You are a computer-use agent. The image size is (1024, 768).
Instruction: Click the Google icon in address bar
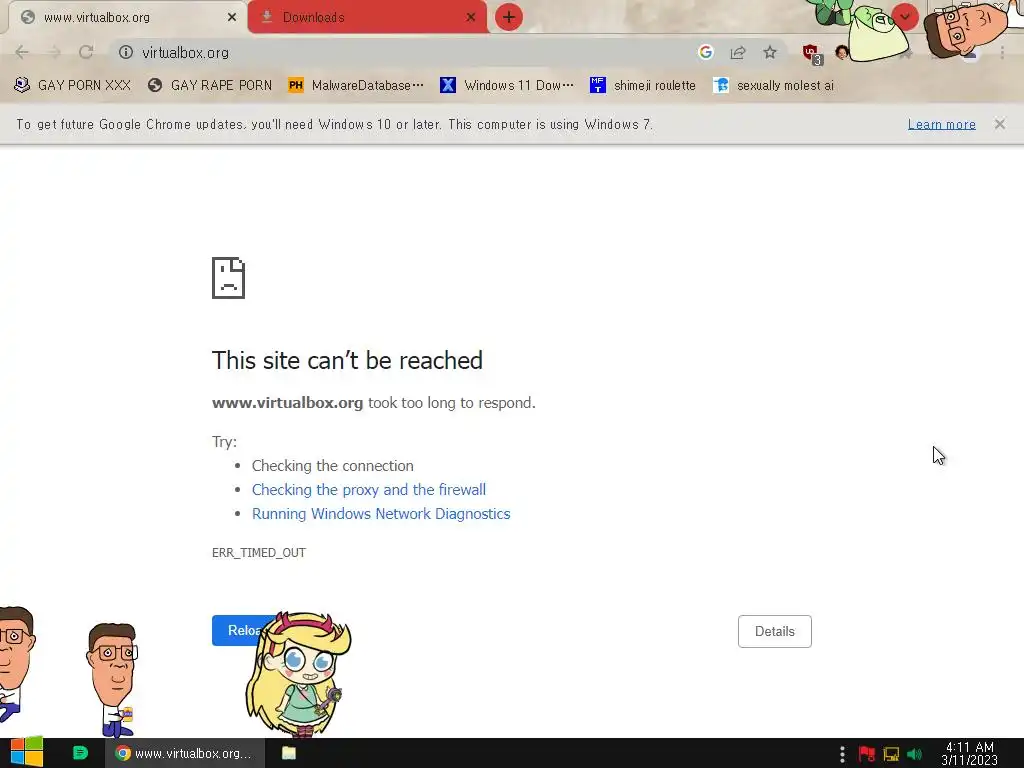(x=705, y=52)
